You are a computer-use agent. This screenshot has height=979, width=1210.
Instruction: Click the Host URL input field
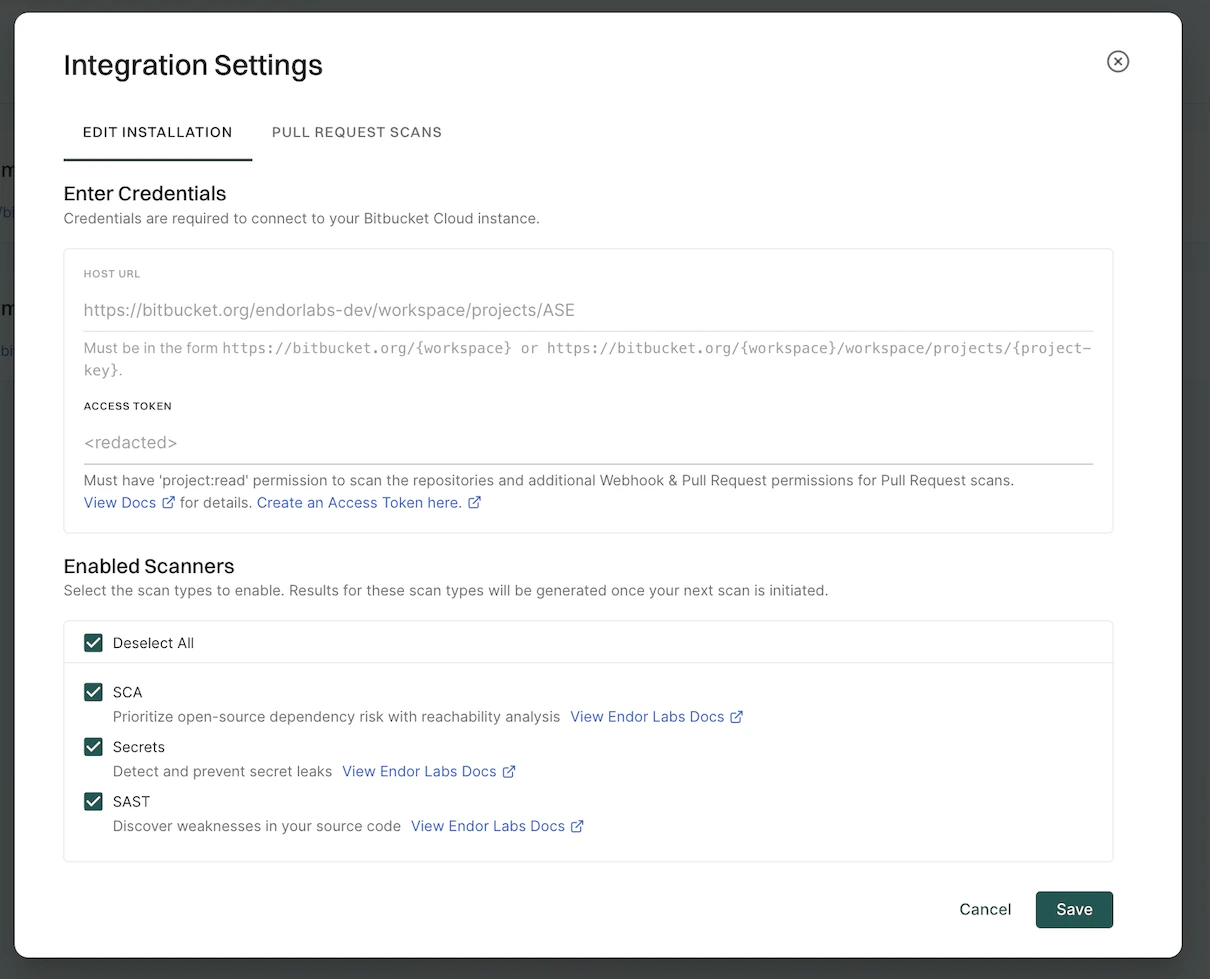pyautogui.click(x=400, y=310)
